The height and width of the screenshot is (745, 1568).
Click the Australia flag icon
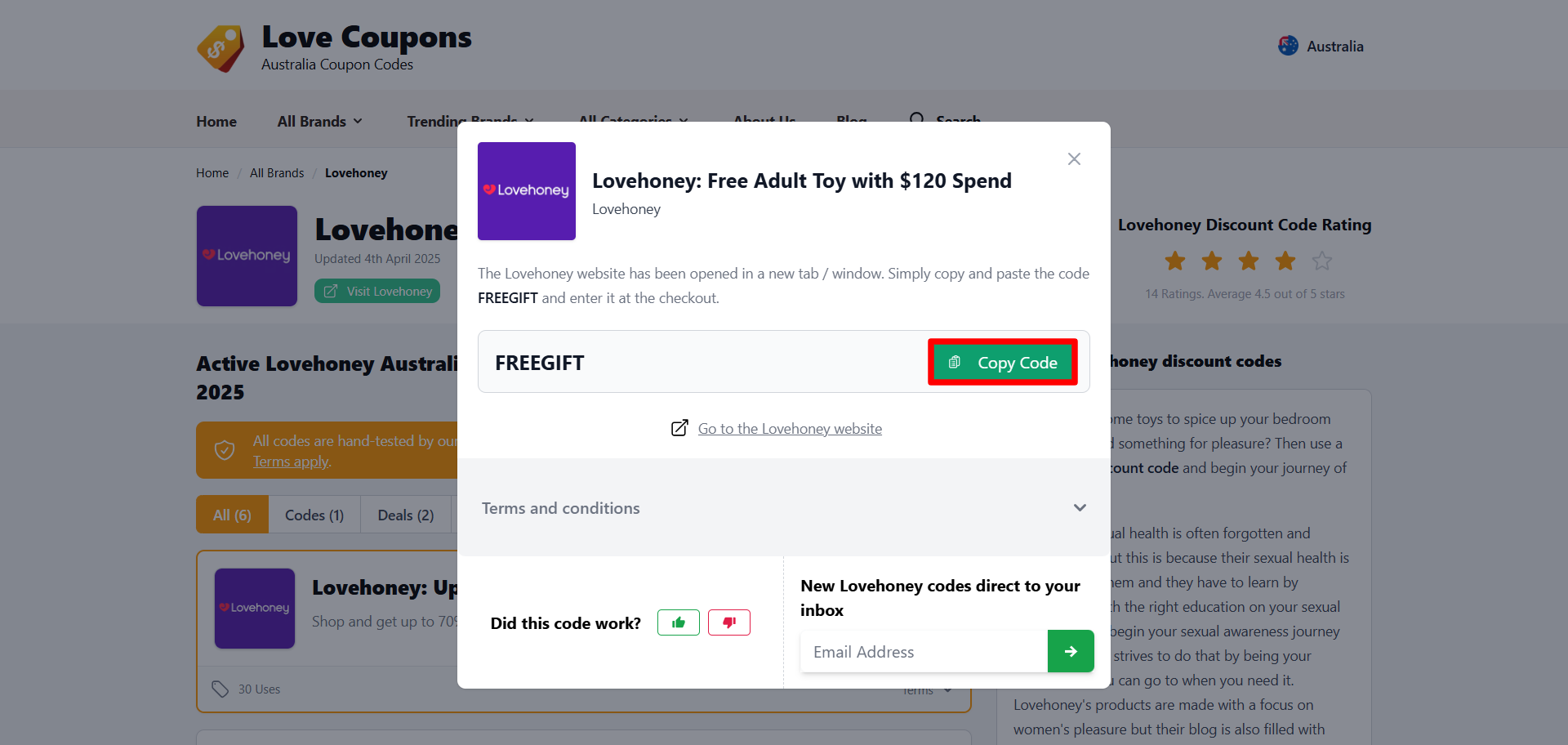(x=1289, y=46)
